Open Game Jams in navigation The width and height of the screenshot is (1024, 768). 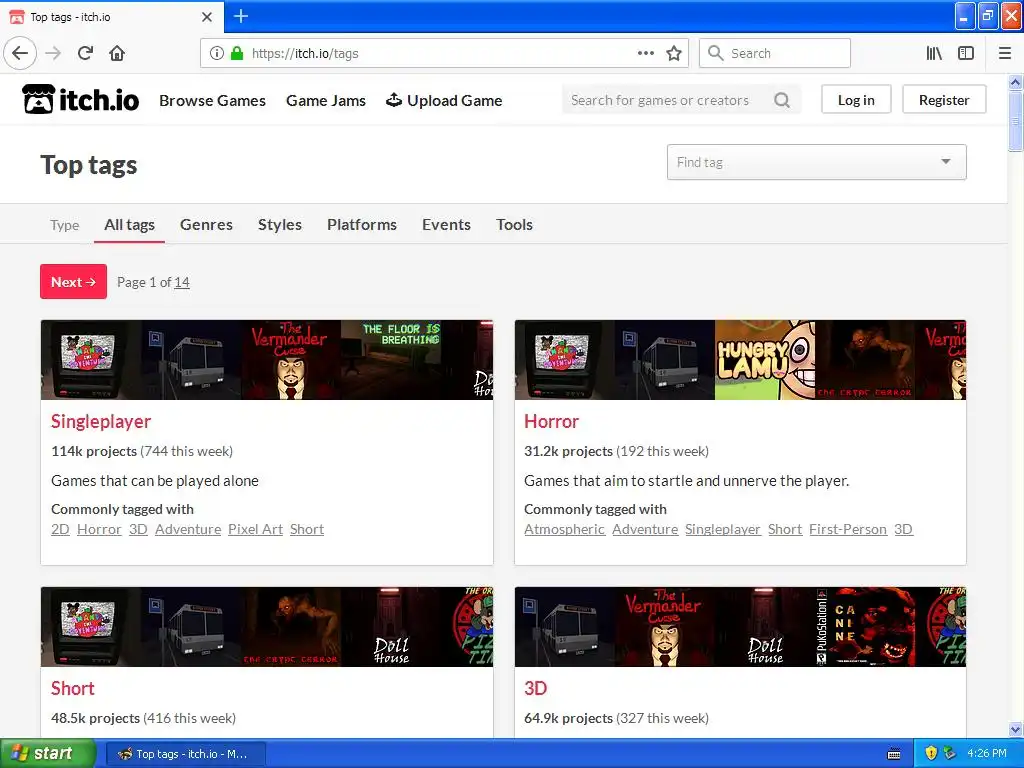[x=326, y=101]
